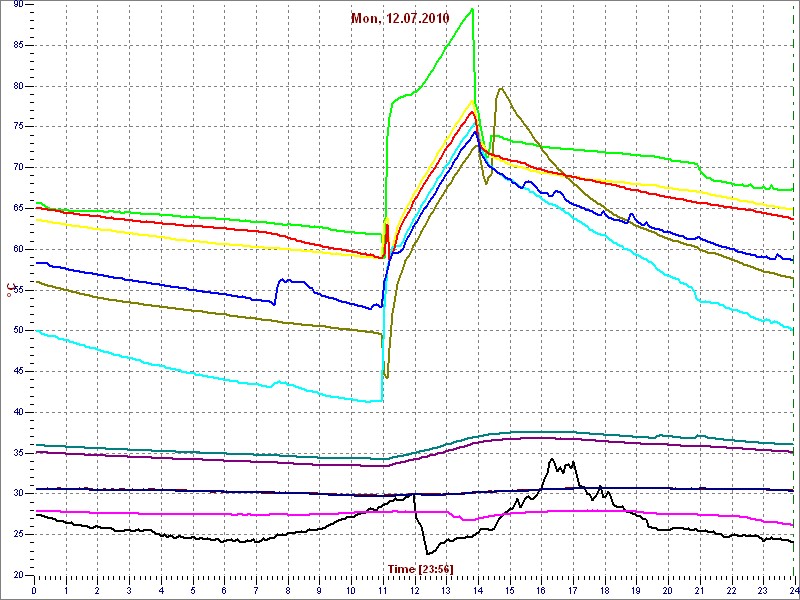Select hour "8" on the time axis
800x600 pixels.
click(x=287, y=590)
